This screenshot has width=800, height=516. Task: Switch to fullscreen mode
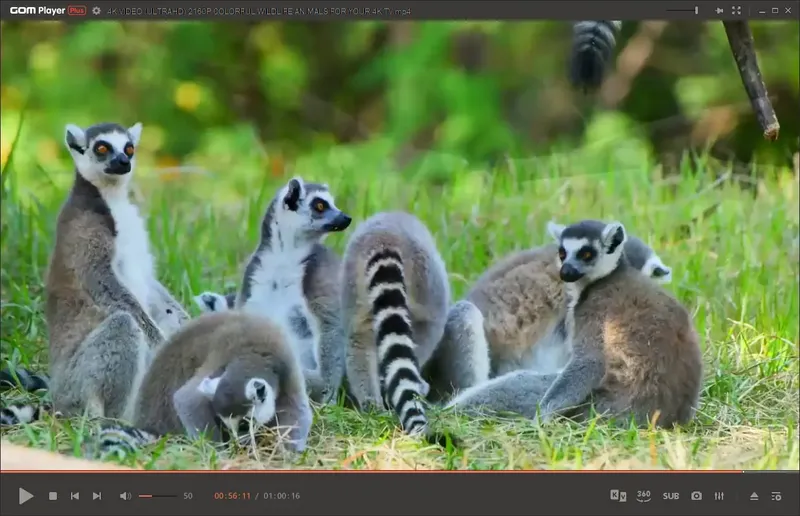736,10
